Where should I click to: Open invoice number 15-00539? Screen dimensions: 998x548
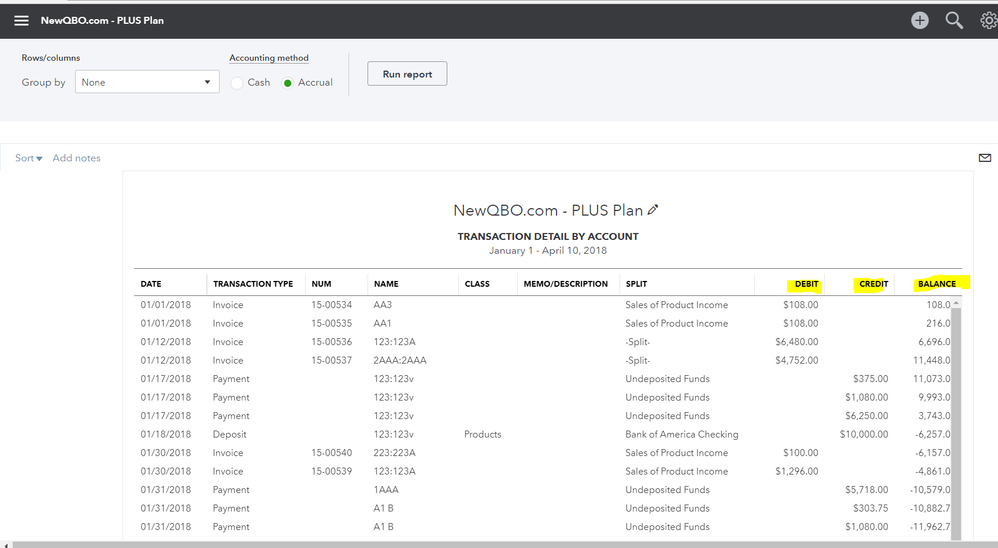coord(332,471)
